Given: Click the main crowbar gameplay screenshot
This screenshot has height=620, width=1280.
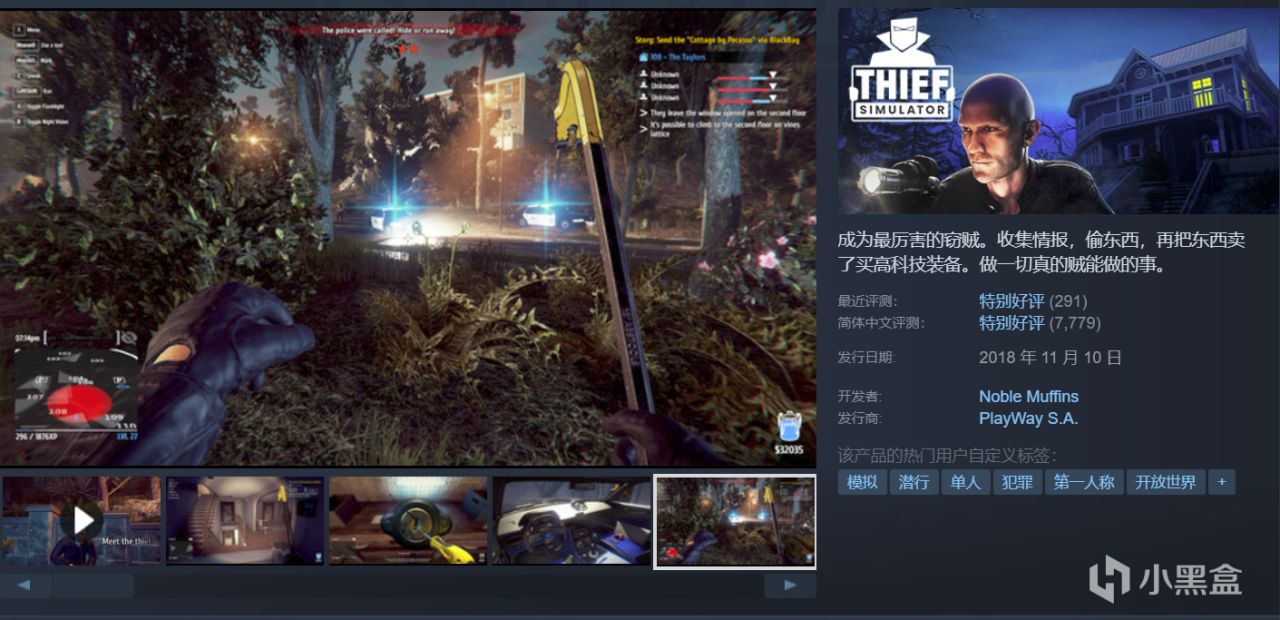Looking at the screenshot, I should pyautogui.click(x=408, y=238).
